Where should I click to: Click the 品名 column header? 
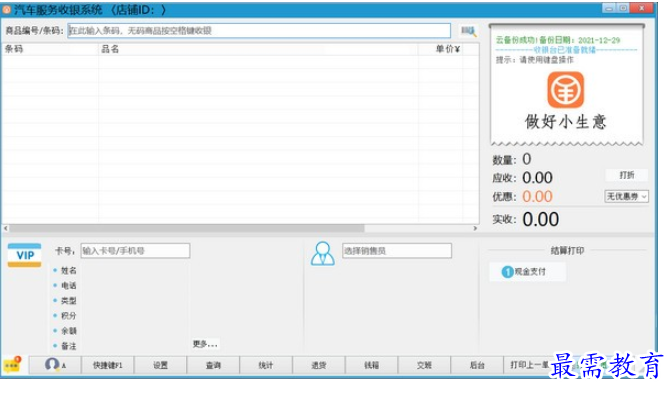[x=258, y=49]
